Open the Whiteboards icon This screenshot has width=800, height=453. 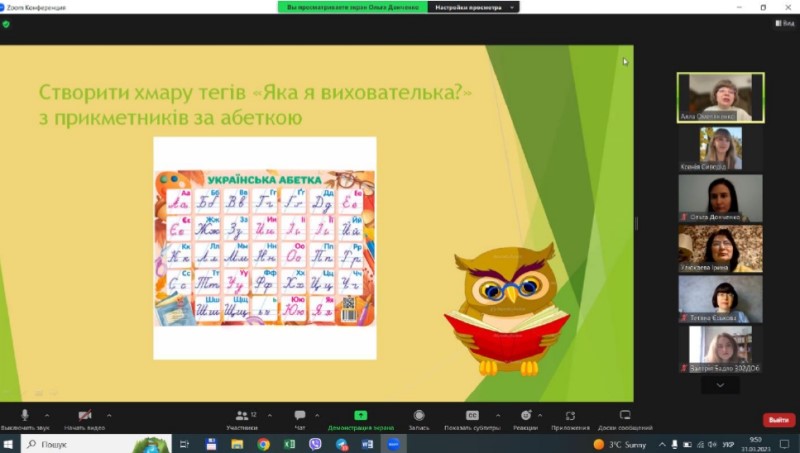coord(625,416)
